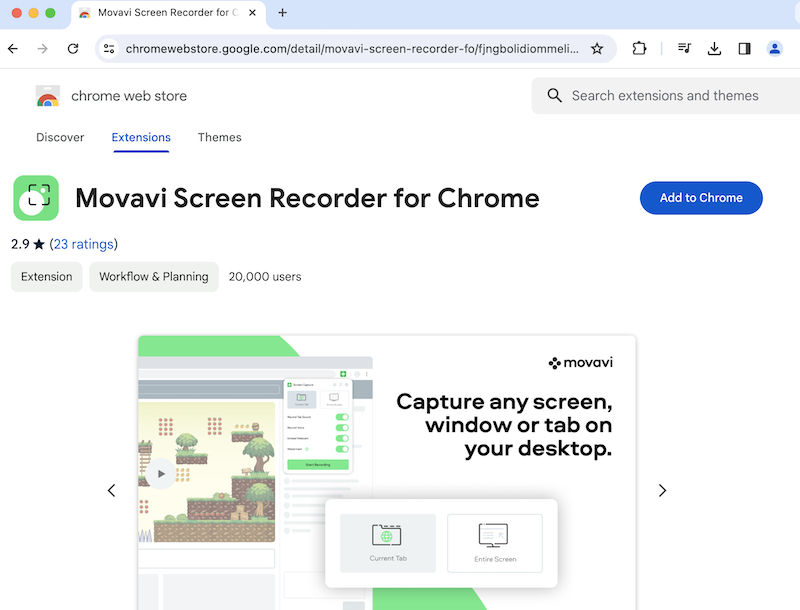
Task: Switch to the Extensions tab
Action: click(141, 137)
